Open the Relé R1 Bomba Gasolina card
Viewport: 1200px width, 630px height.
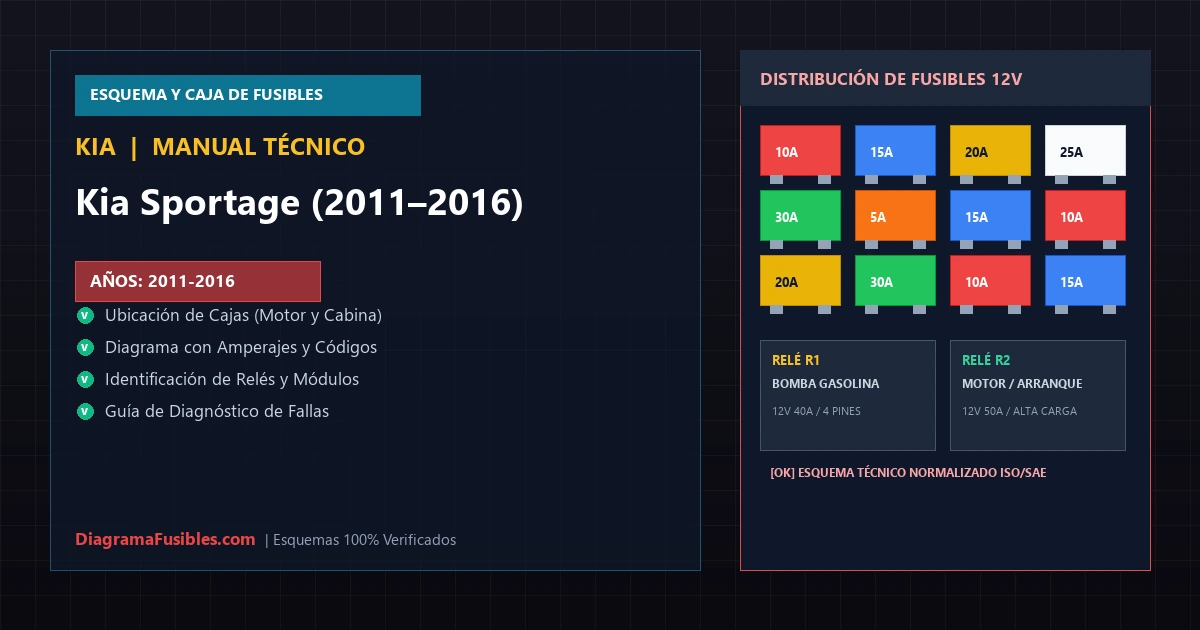point(848,395)
